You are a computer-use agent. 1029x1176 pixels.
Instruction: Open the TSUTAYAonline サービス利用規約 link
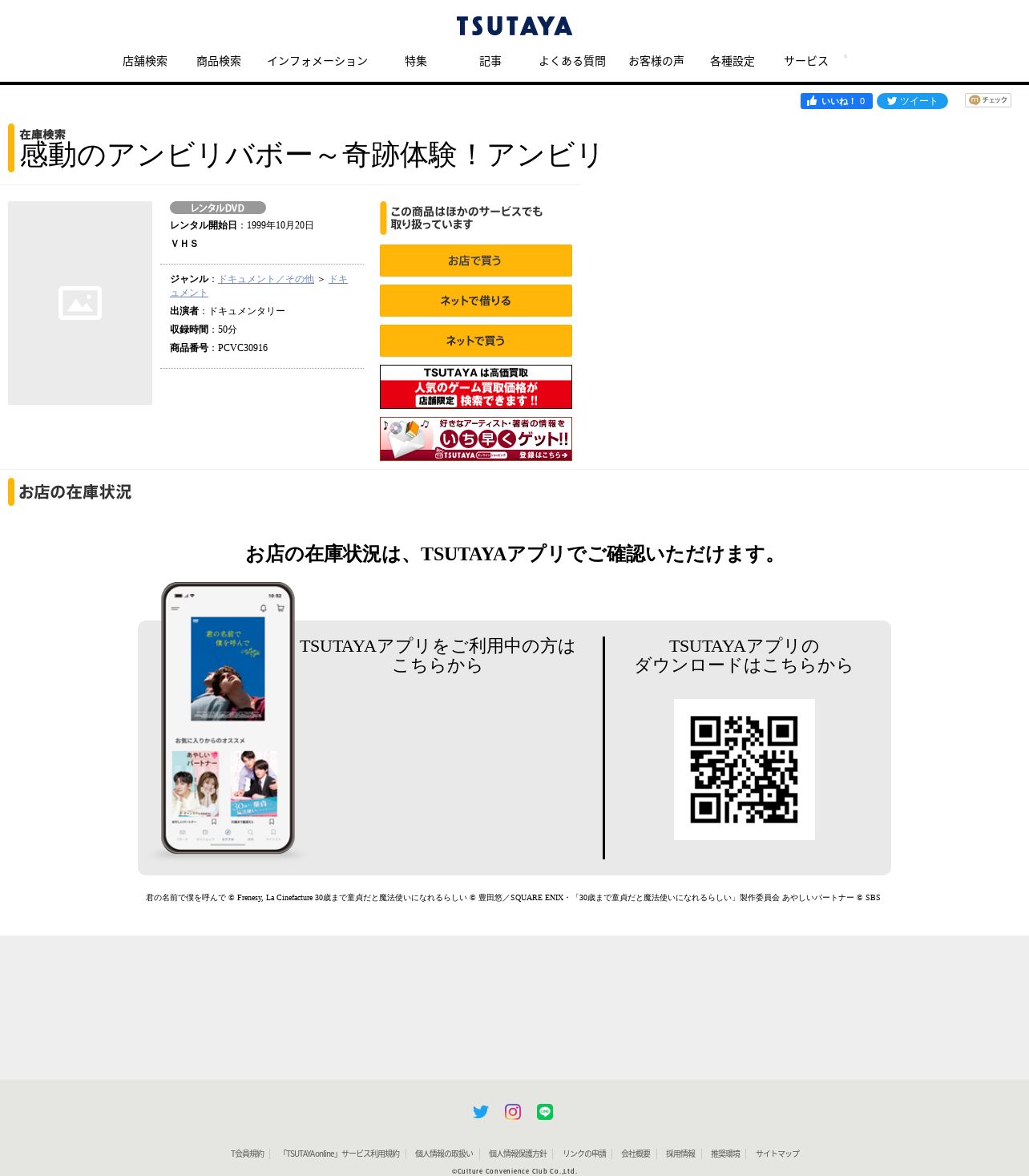[x=340, y=1154]
